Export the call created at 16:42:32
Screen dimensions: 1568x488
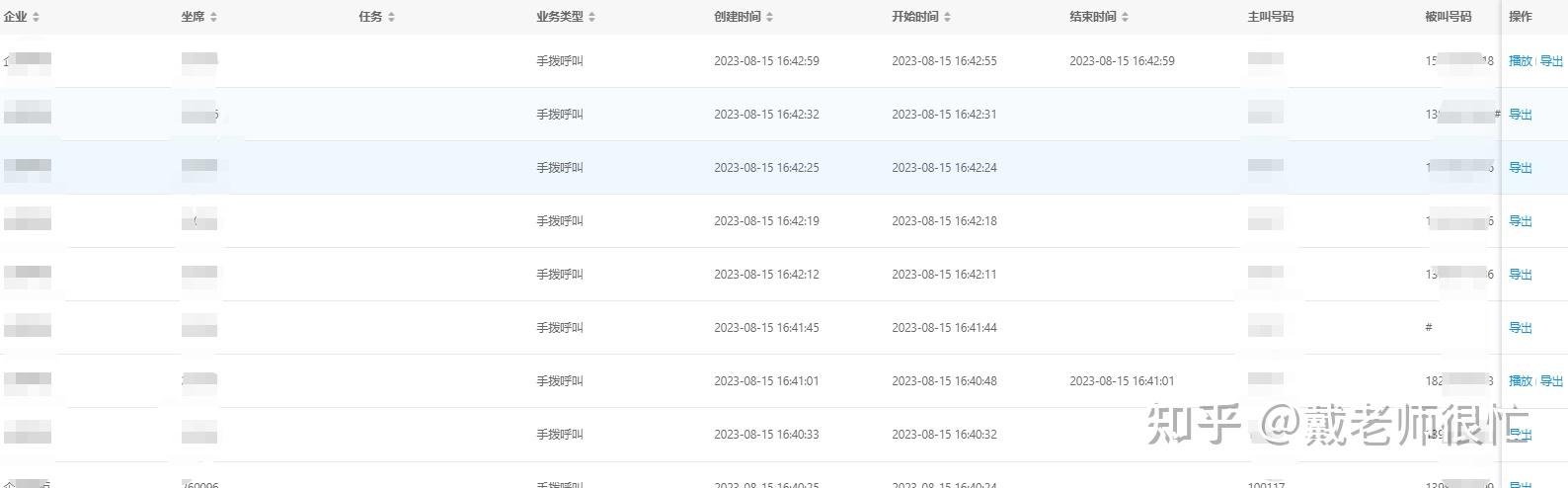pyautogui.click(x=1520, y=115)
